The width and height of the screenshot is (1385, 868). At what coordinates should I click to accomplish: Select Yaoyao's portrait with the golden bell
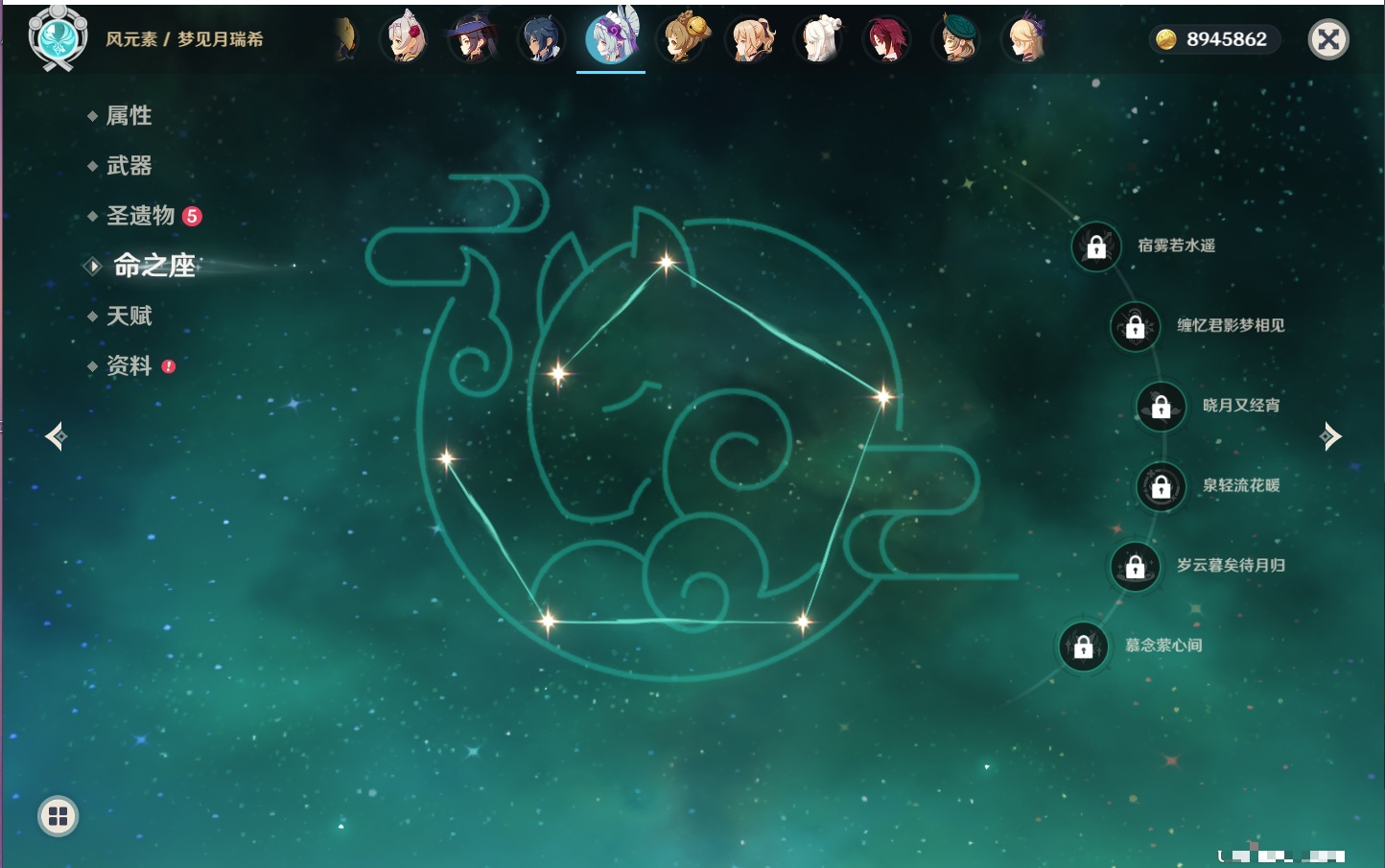coord(682,39)
